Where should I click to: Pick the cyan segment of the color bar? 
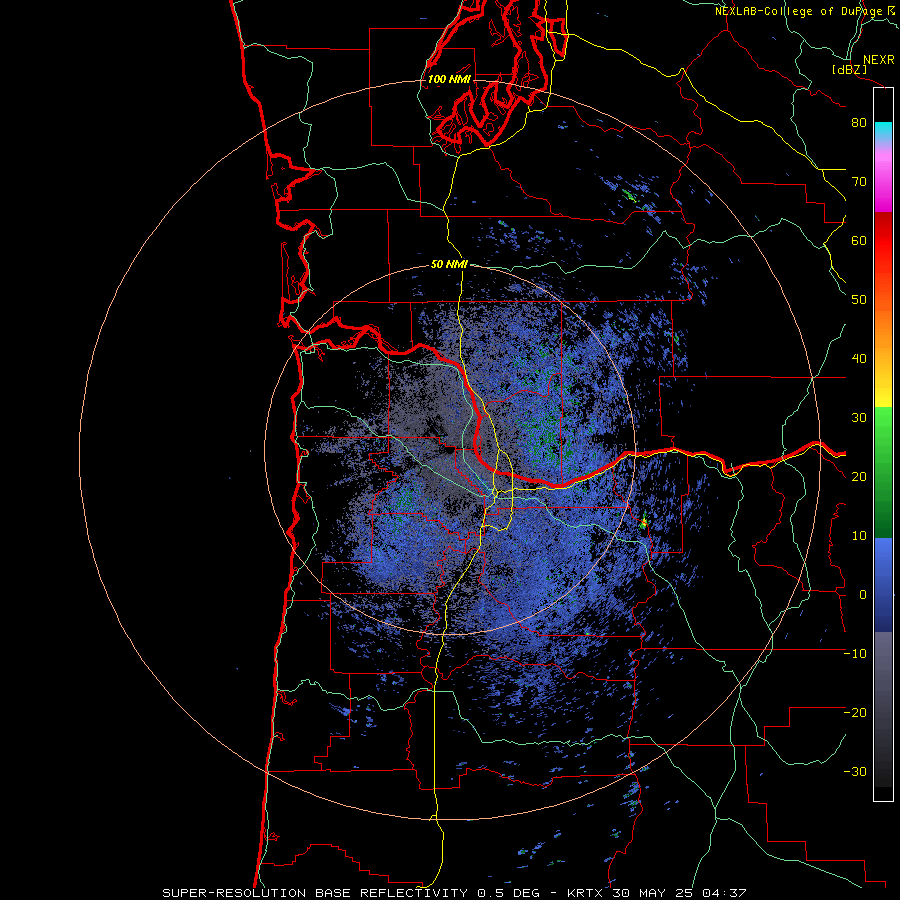[x=883, y=131]
